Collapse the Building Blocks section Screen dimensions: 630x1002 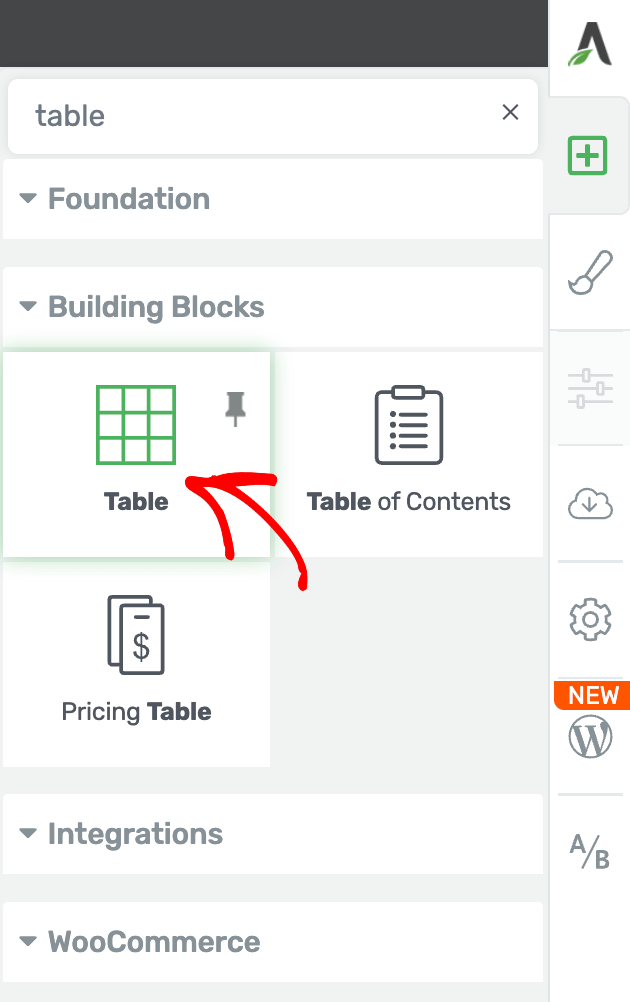tap(28, 306)
